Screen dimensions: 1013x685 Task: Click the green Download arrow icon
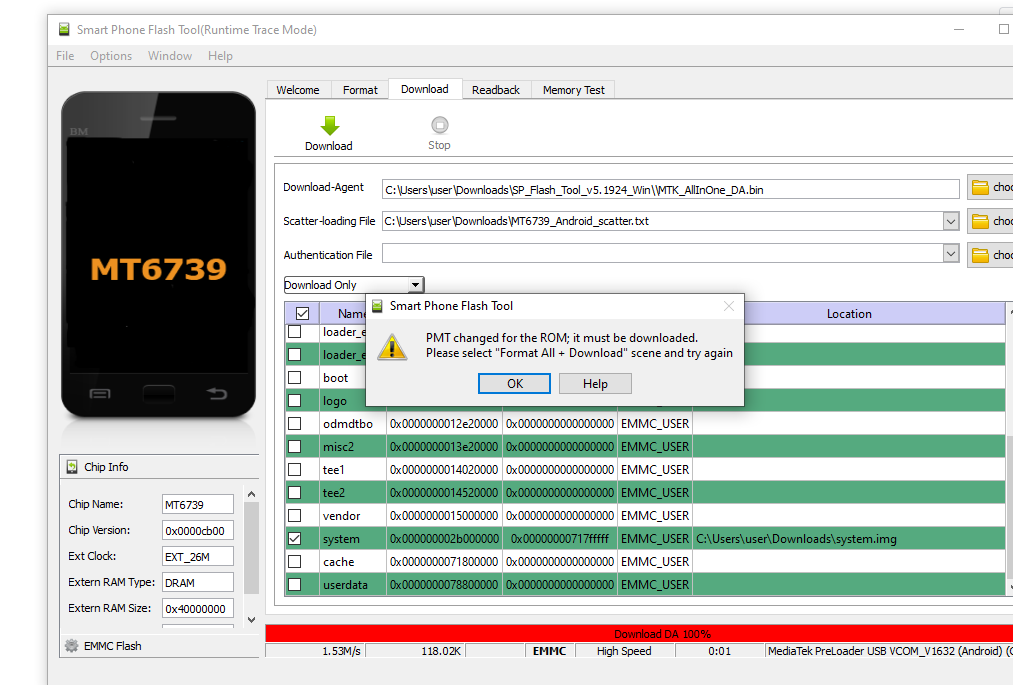[329, 125]
